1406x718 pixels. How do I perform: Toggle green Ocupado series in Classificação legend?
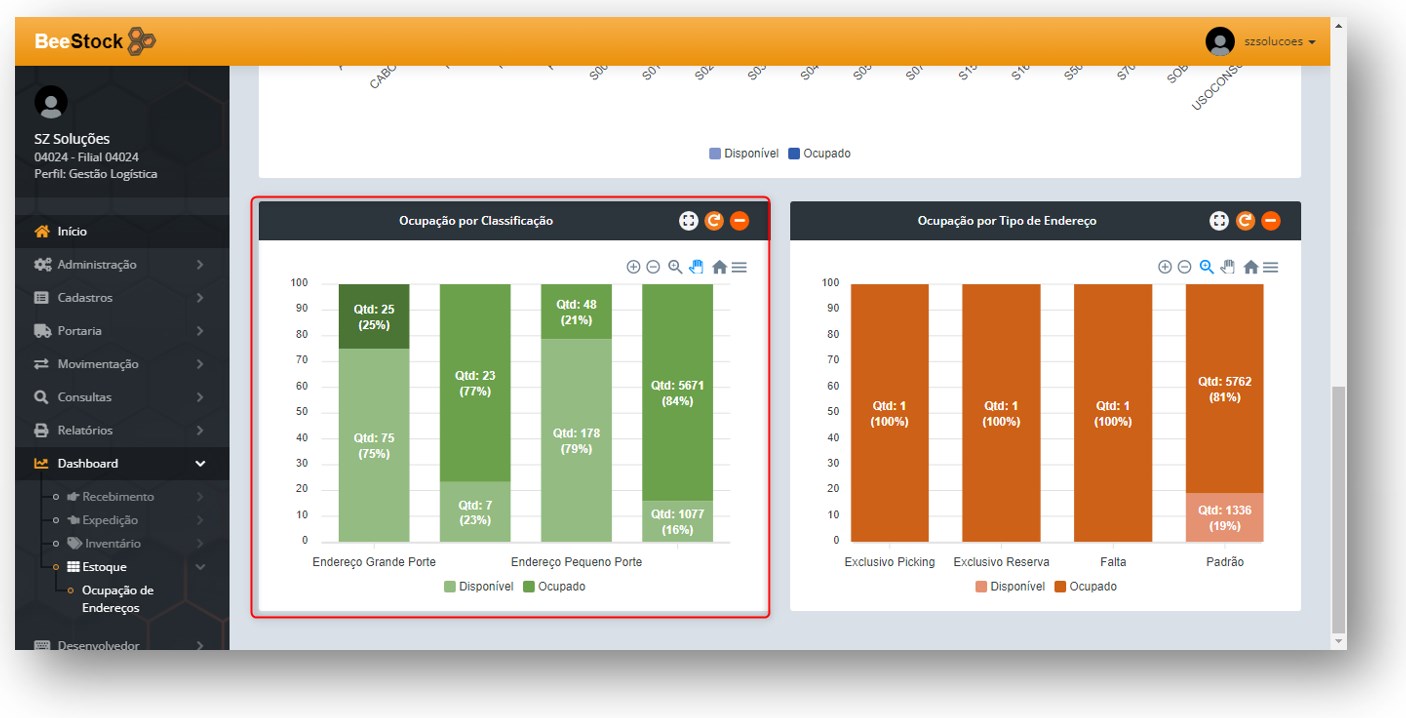point(554,587)
